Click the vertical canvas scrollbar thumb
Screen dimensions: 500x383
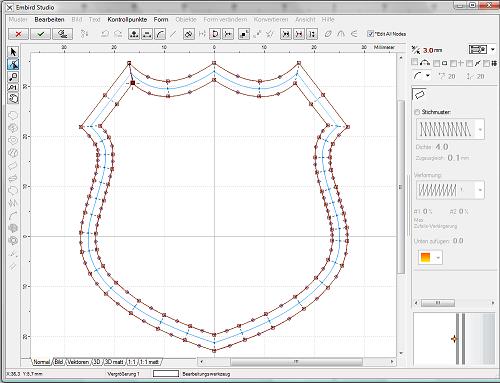click(x=401, y=187)
